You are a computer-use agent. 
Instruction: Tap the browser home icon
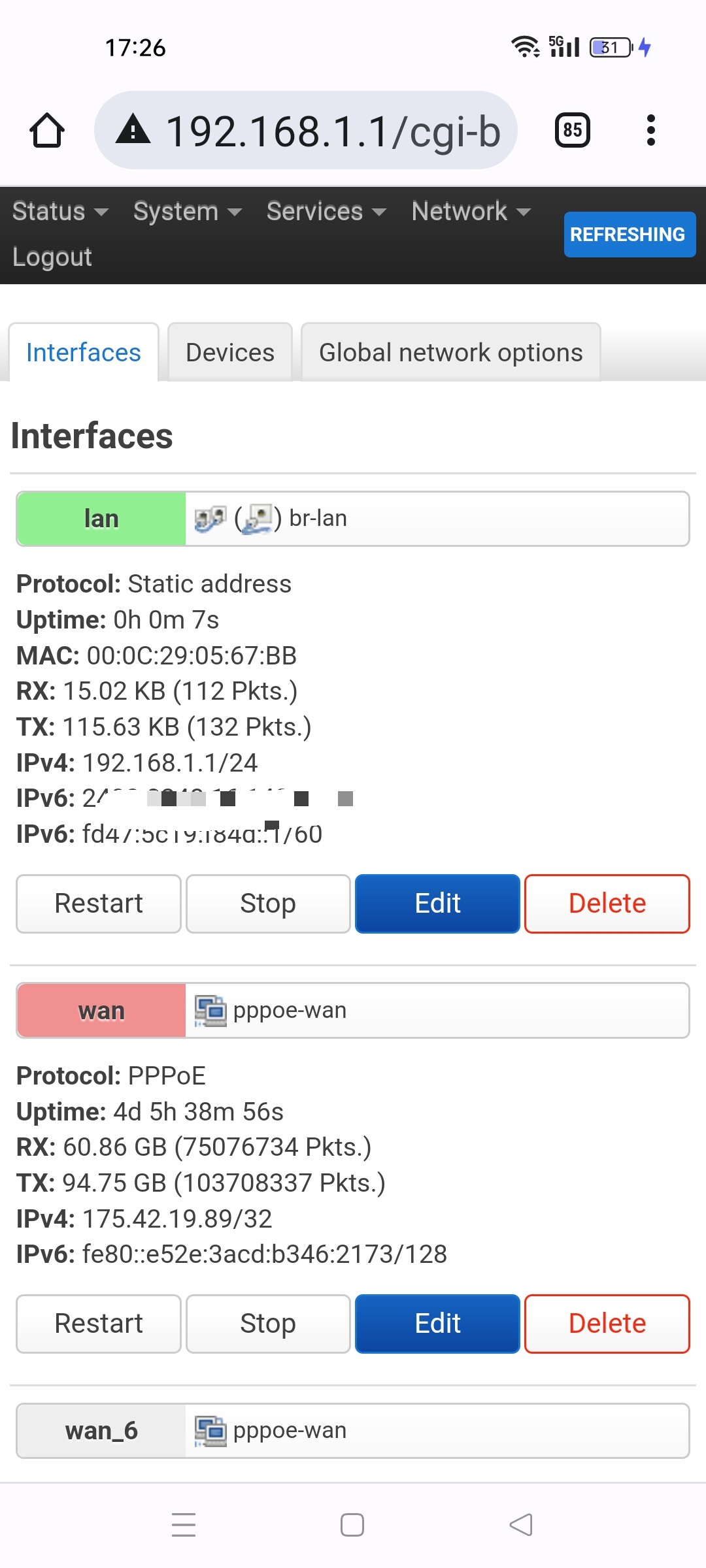click(47, 130)
